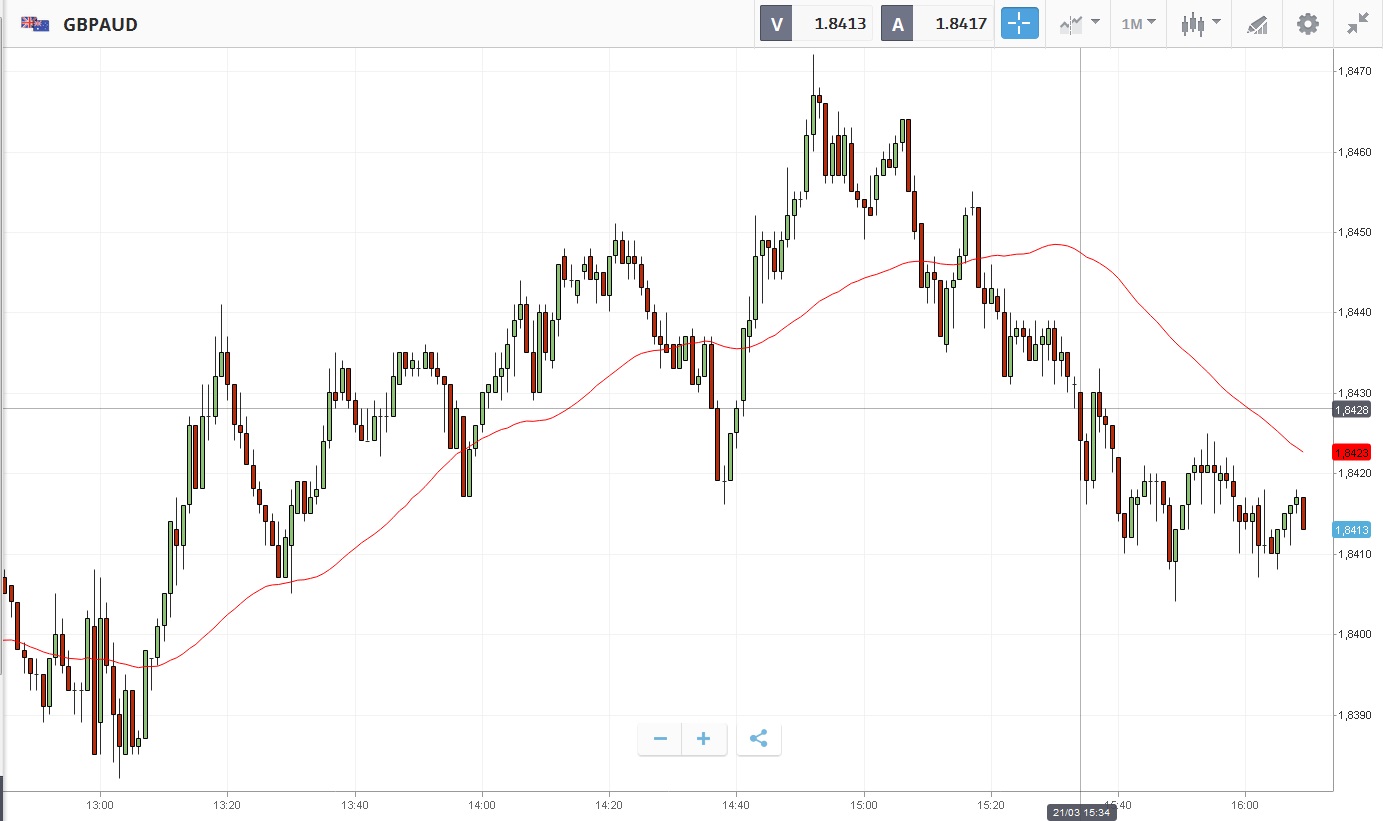Click the A buy price 1.8417 button
1383x821 pixels.
[x=937, y=24]
